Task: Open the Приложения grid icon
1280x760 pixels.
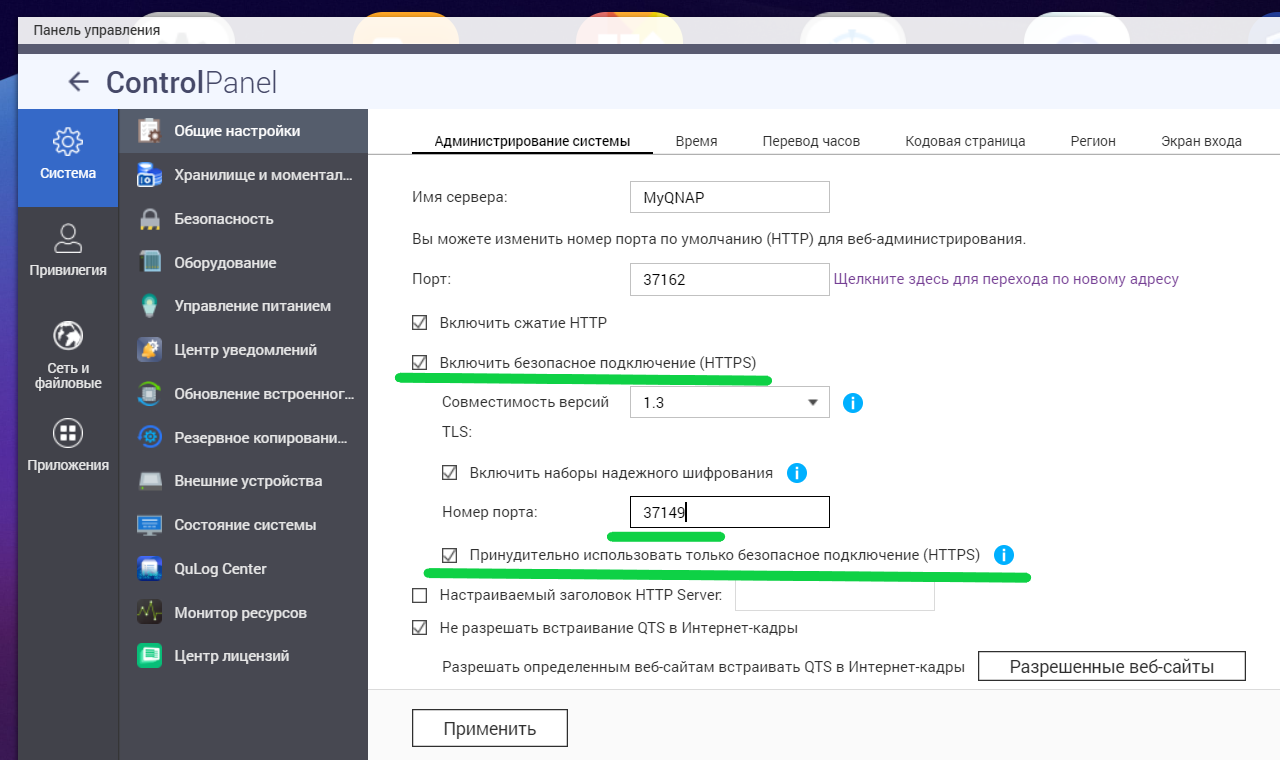Action: 68,433
